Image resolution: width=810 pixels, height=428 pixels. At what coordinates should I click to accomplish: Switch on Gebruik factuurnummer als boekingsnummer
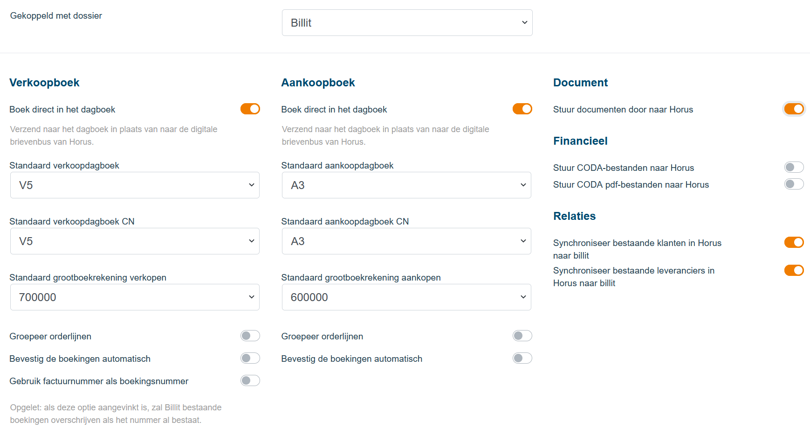pyautogui.click(x=250, y=381)
